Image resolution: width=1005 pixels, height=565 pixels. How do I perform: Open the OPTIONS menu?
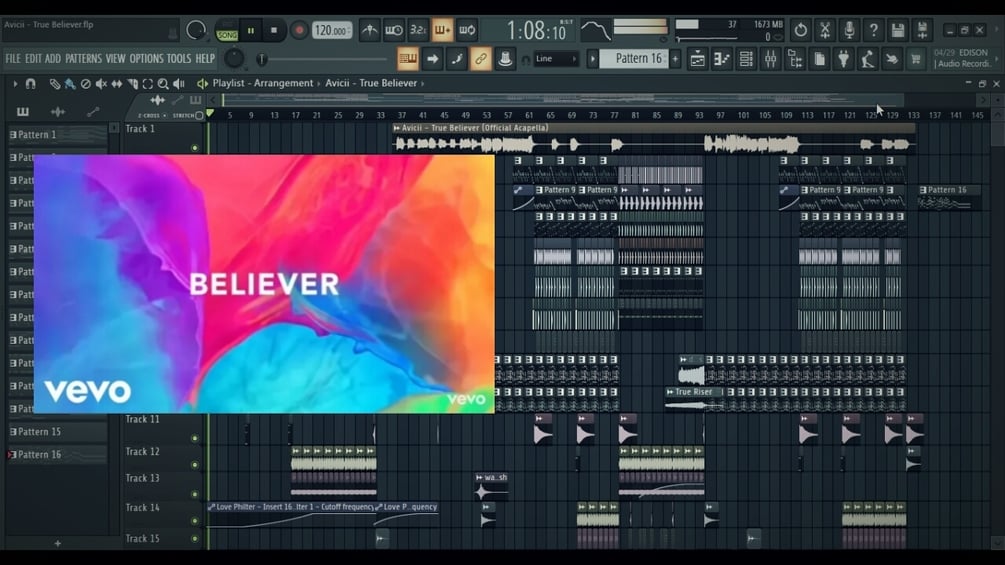(x=147, y=59)
